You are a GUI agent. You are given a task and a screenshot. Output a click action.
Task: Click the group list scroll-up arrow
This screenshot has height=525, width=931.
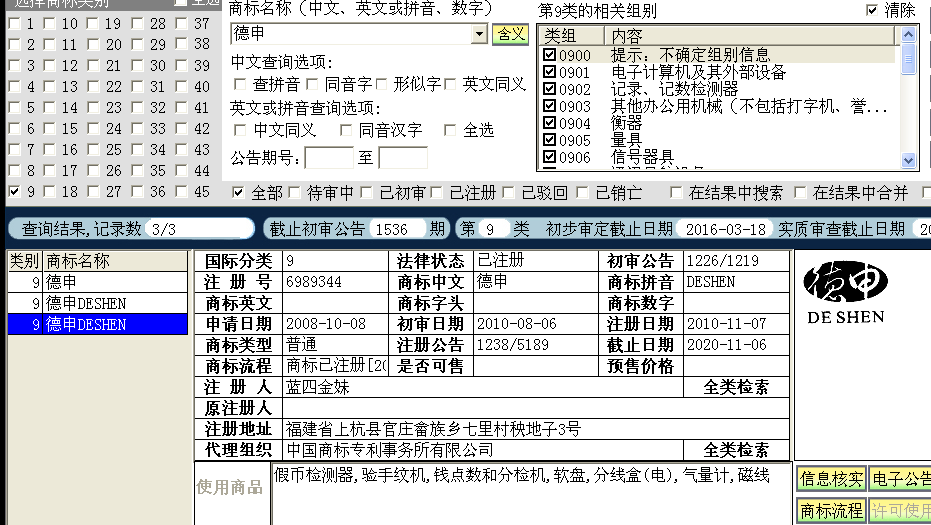coord(908,34)
